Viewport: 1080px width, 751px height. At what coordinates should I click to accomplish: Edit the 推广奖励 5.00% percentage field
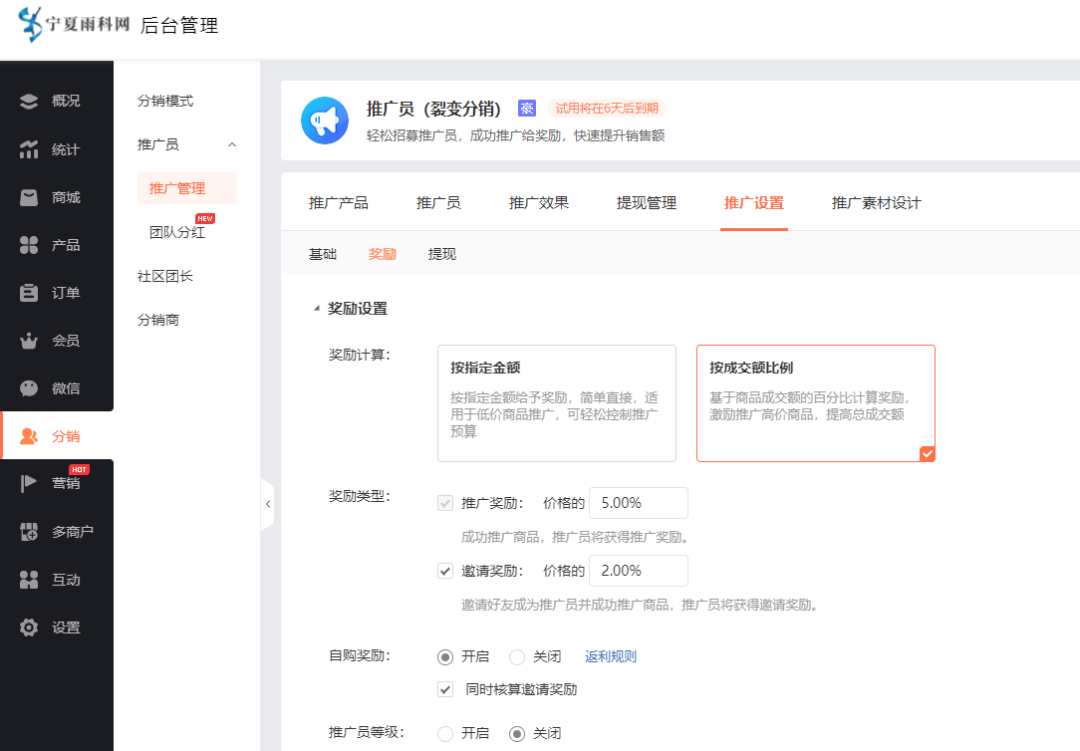(x=638, y=503)
